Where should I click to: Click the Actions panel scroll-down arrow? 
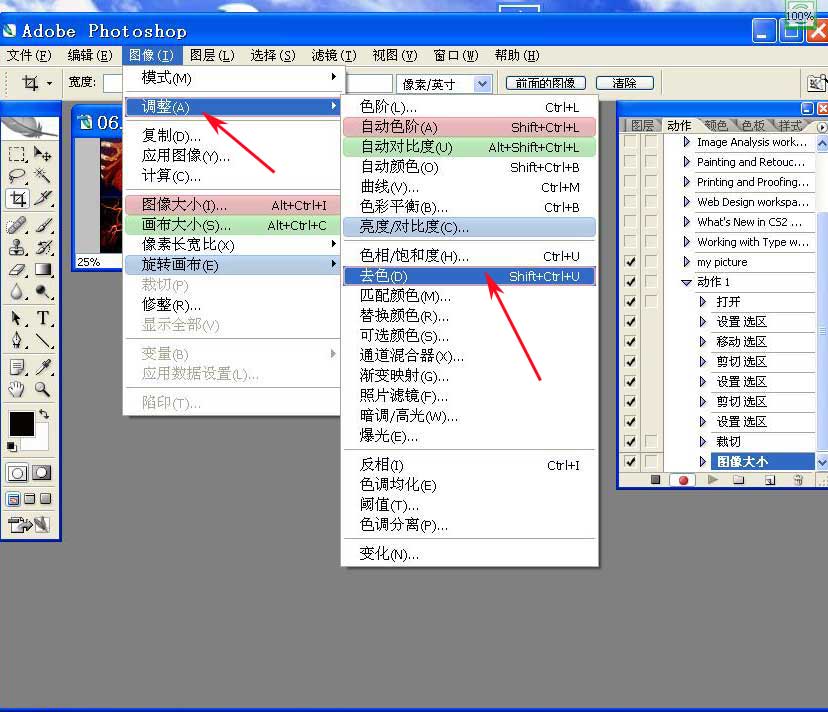(x=822, y=462)
